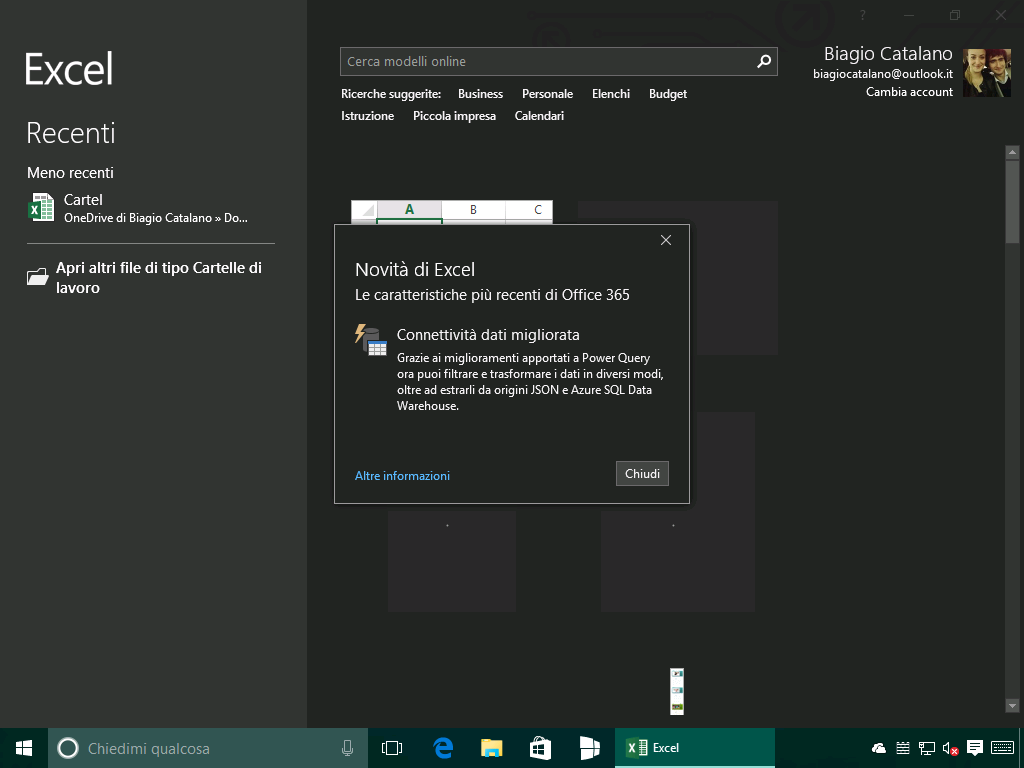This screenshot has height=768, width=1024.
Task: Open Task View from taskbar
Action: (392, 748)
